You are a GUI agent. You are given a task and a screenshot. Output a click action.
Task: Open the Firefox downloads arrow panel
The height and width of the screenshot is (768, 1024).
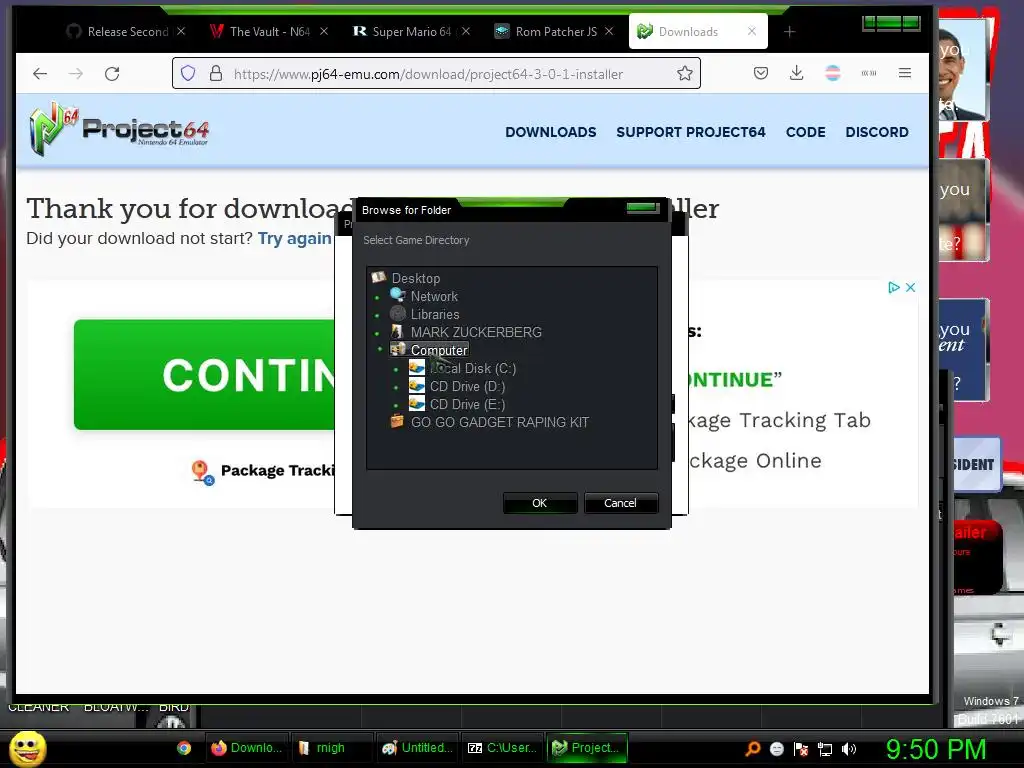click(x=796, y=73)
